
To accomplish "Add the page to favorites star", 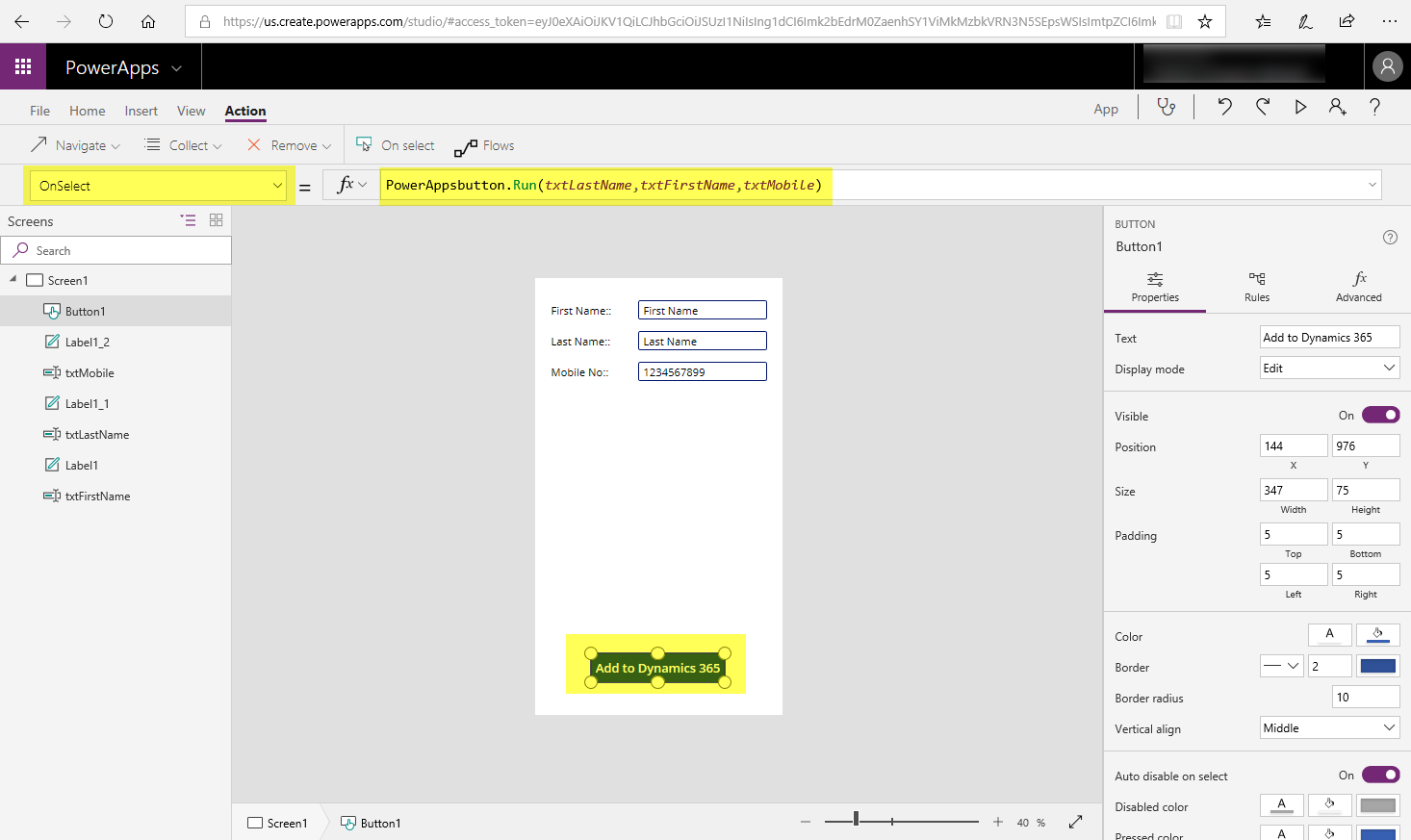I will click(1205, 21).
